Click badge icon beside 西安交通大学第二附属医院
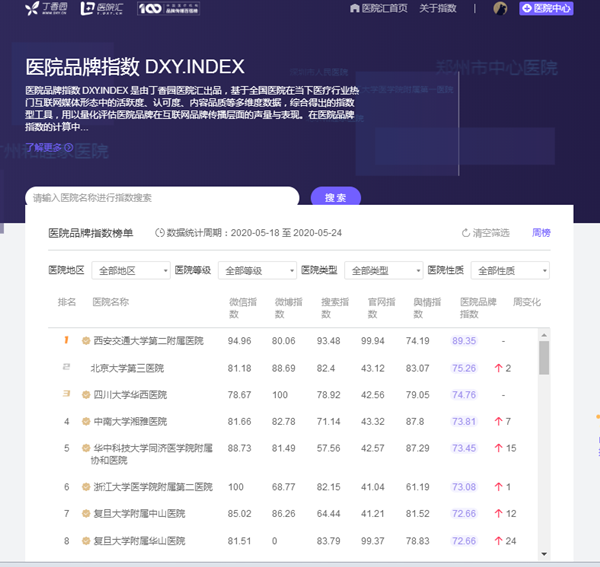The width and height of the screenshot is (600, 567). (x=86, y=341)
